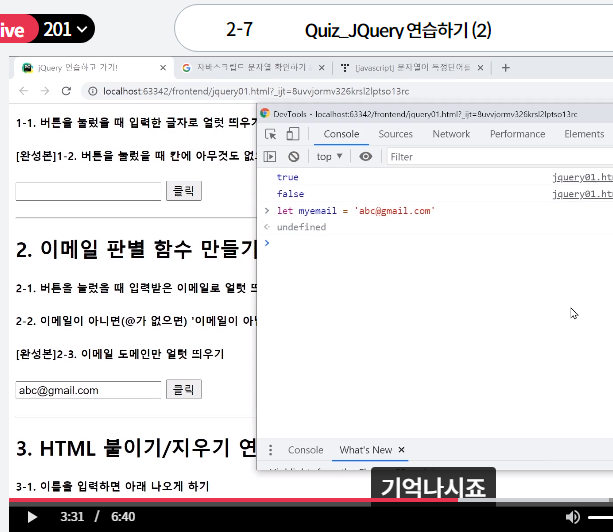Viewport: 613px width, 532px height.
Task: Open the DevTools drawer three-dot menu
Action: 271,450
